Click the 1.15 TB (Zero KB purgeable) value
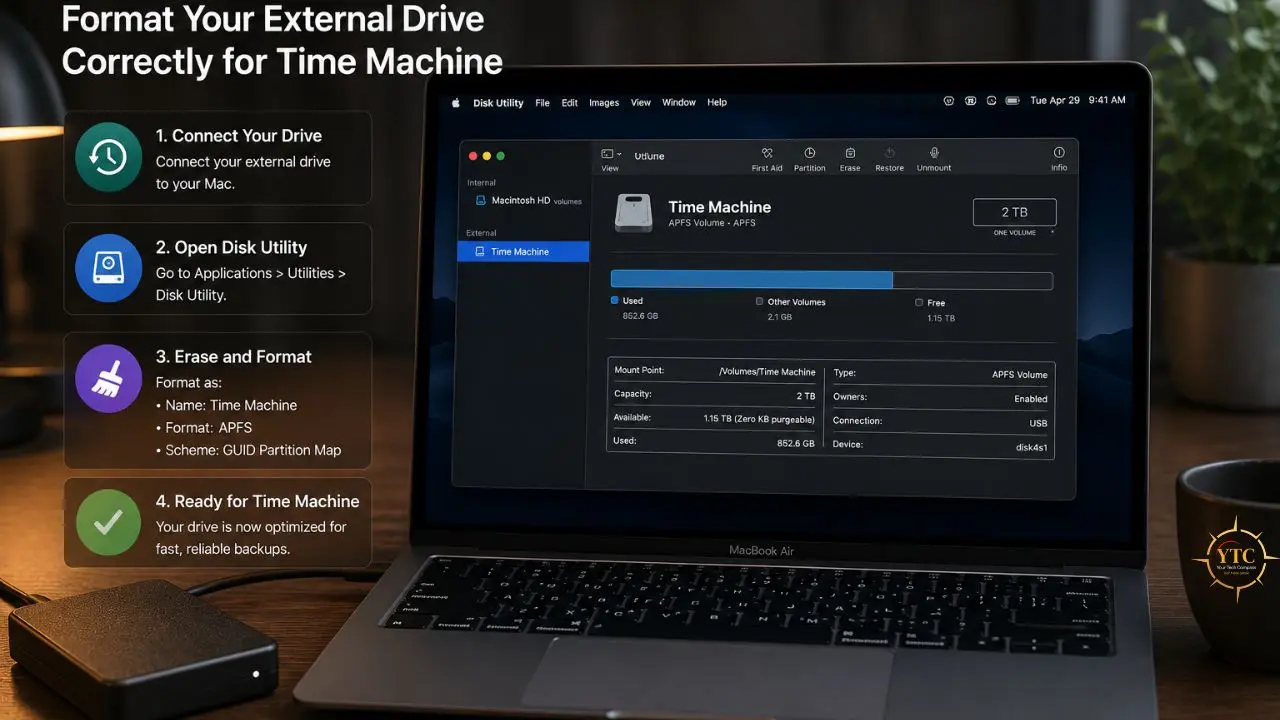 759,419
